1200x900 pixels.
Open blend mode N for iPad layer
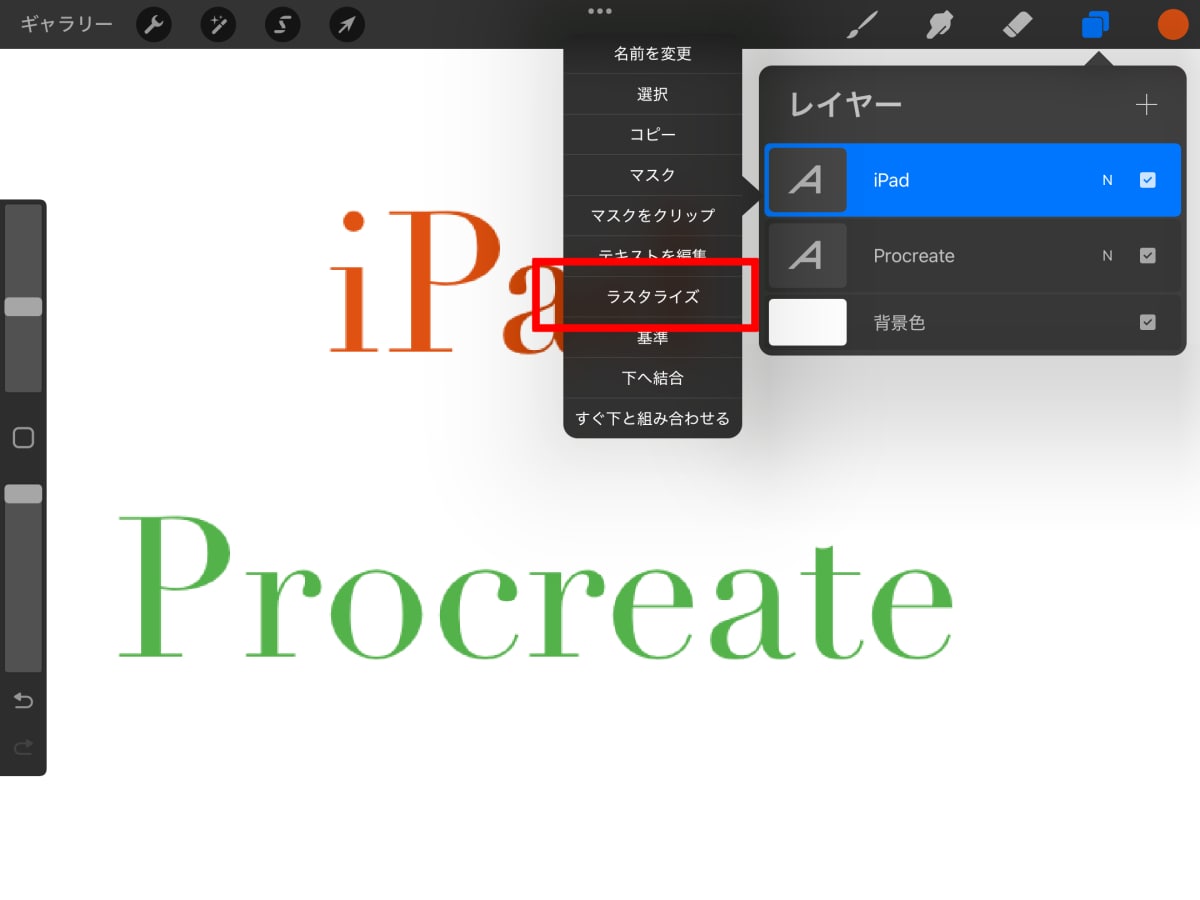pyautogui.click(x=1107, y=181)
